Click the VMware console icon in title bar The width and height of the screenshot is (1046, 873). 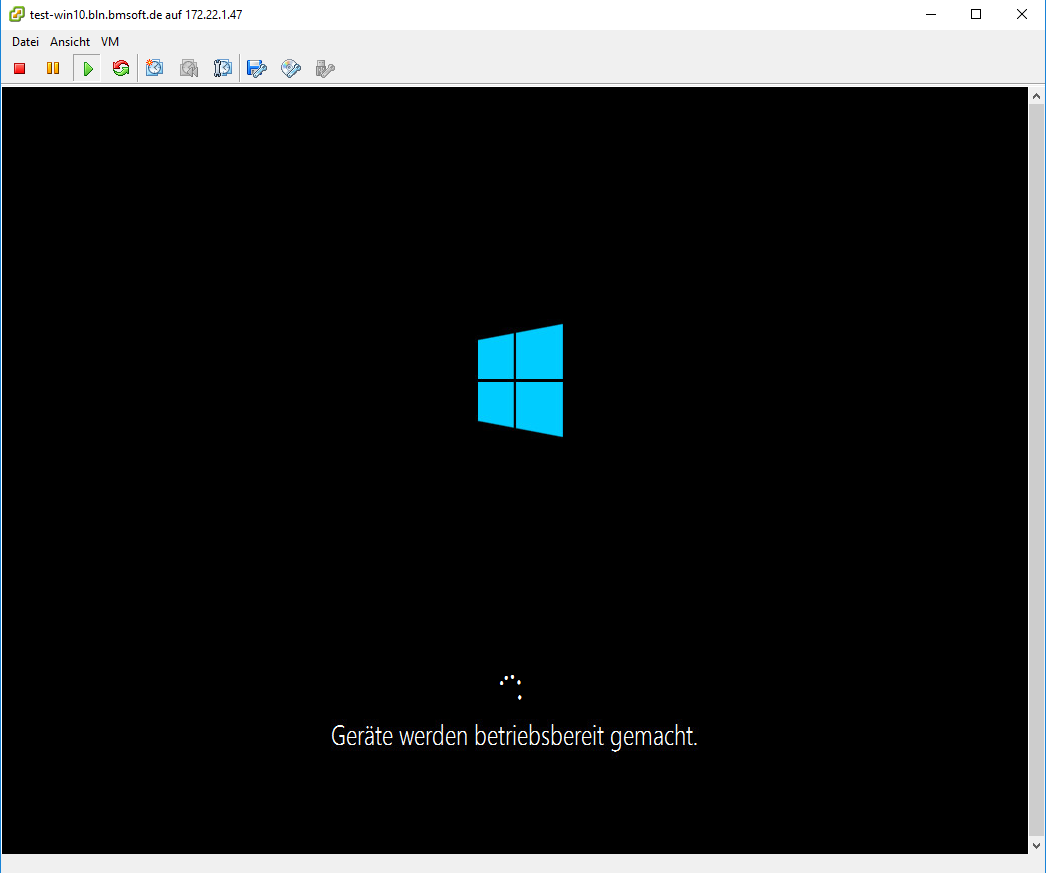(17, 14)
